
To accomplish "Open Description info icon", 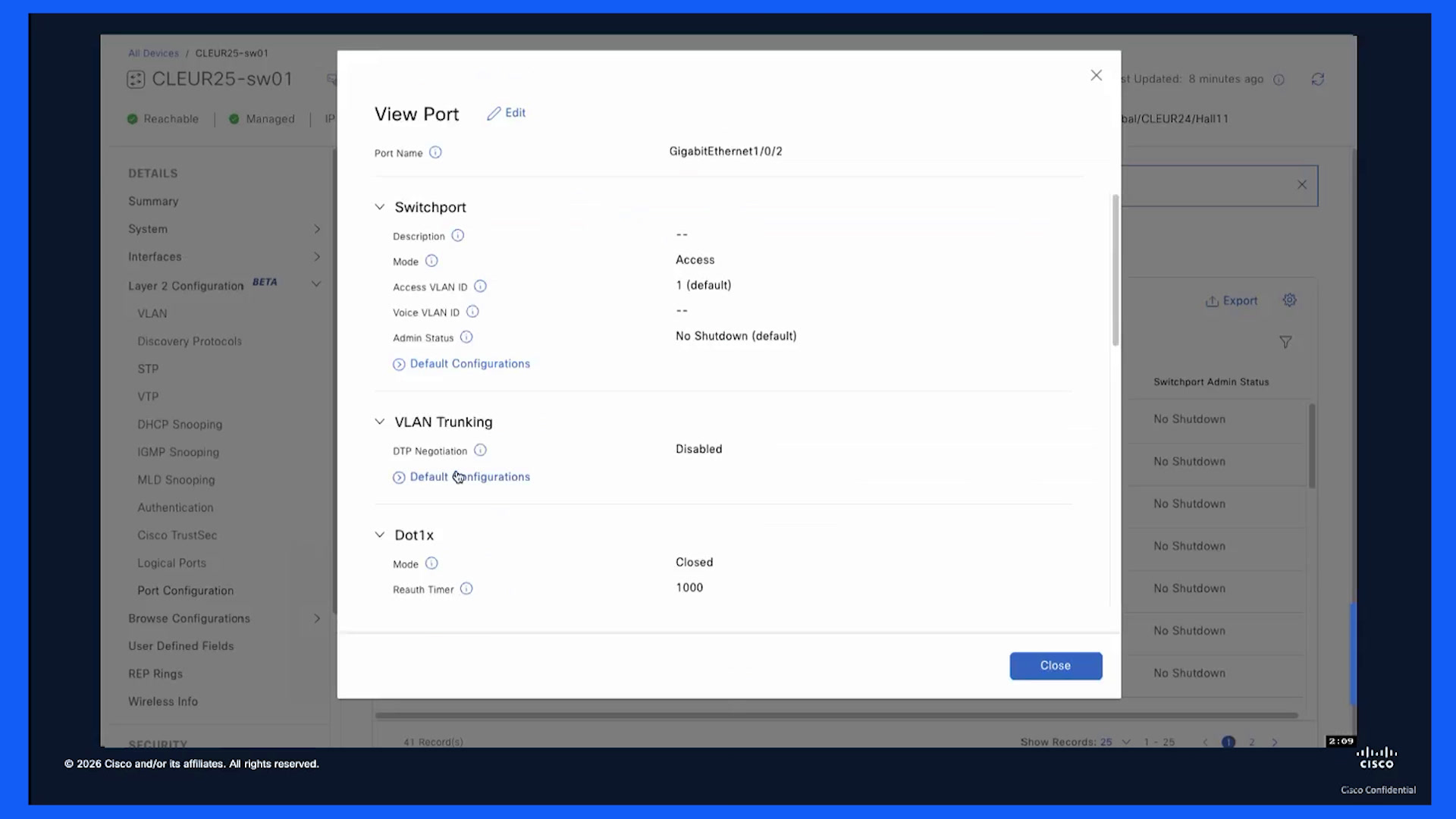I will point(457,236).
